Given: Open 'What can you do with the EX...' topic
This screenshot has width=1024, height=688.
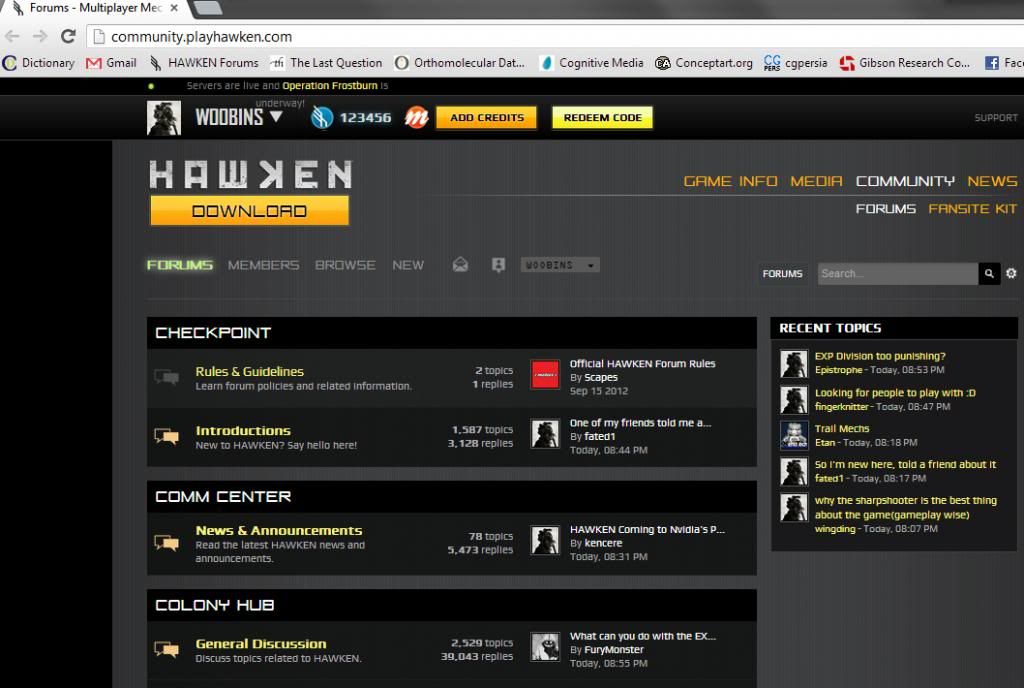Looking at the screenshot, I should (x=643, y=636).
